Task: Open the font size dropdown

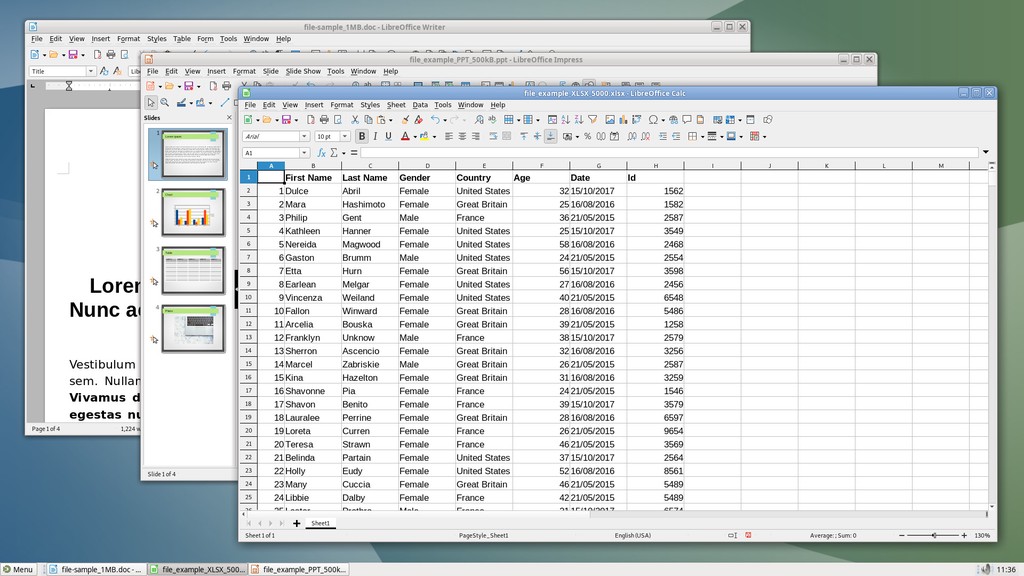Action: (346, 136)
